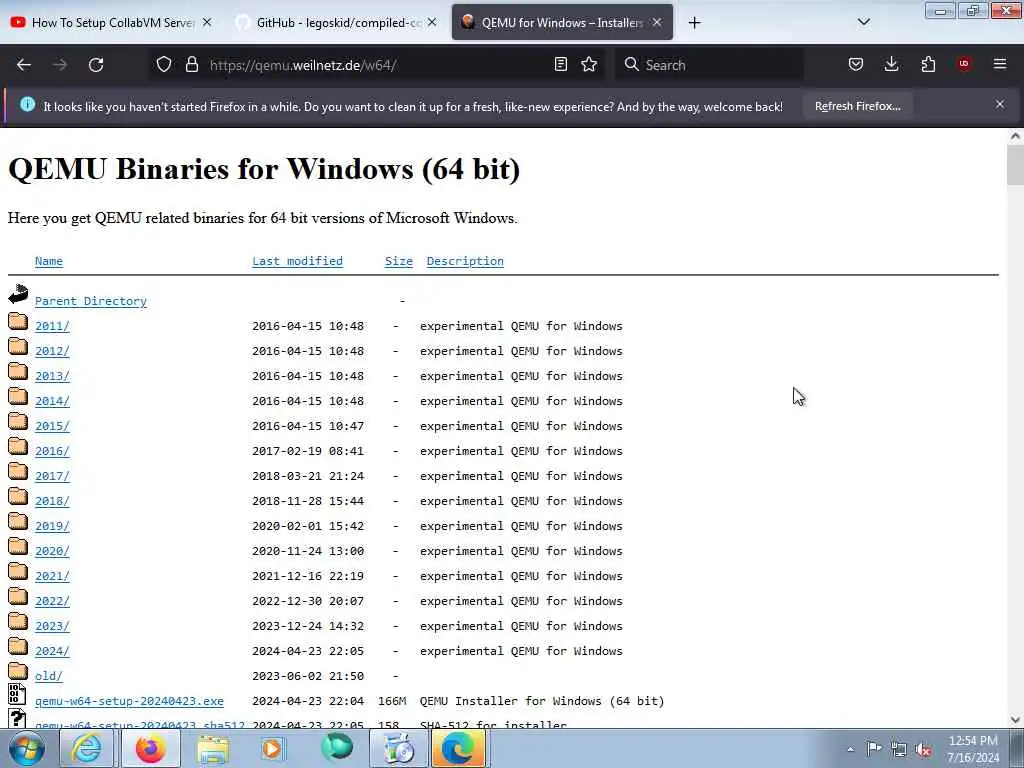The width and height of the screenshot is (1024, 768).
Task: Expand the list all tabs chevron
Action: tap(863, 22)
